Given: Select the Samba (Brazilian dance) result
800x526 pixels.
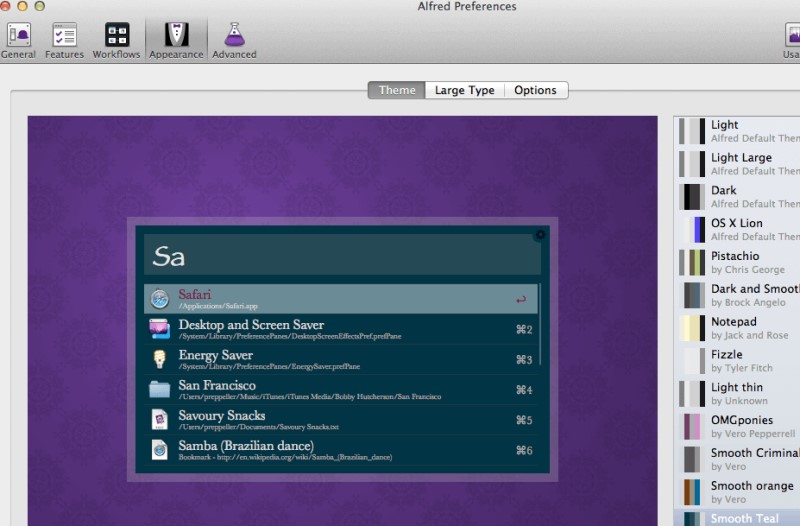Looking at the screenshot, I should 341,450.
